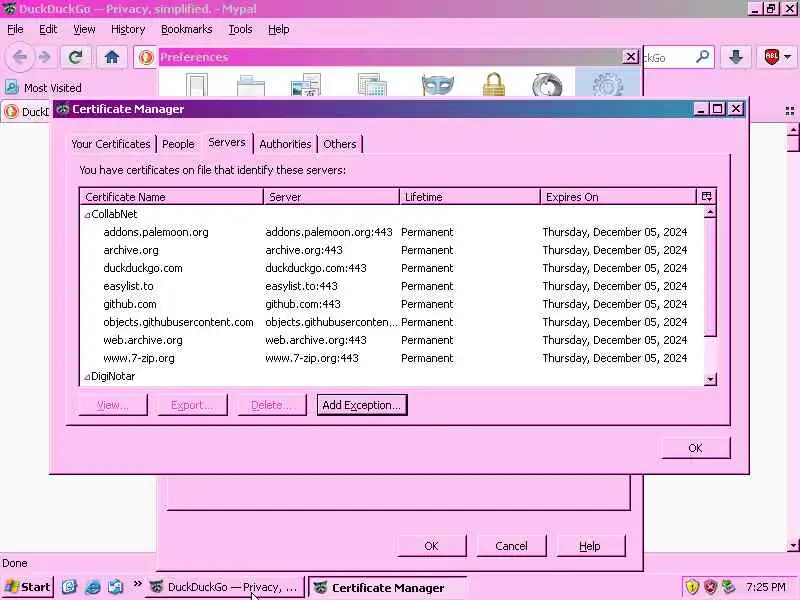Viewport: 800px width, 600px height.
Task: Click the search magnifier icon
Action: pos(703,57)
